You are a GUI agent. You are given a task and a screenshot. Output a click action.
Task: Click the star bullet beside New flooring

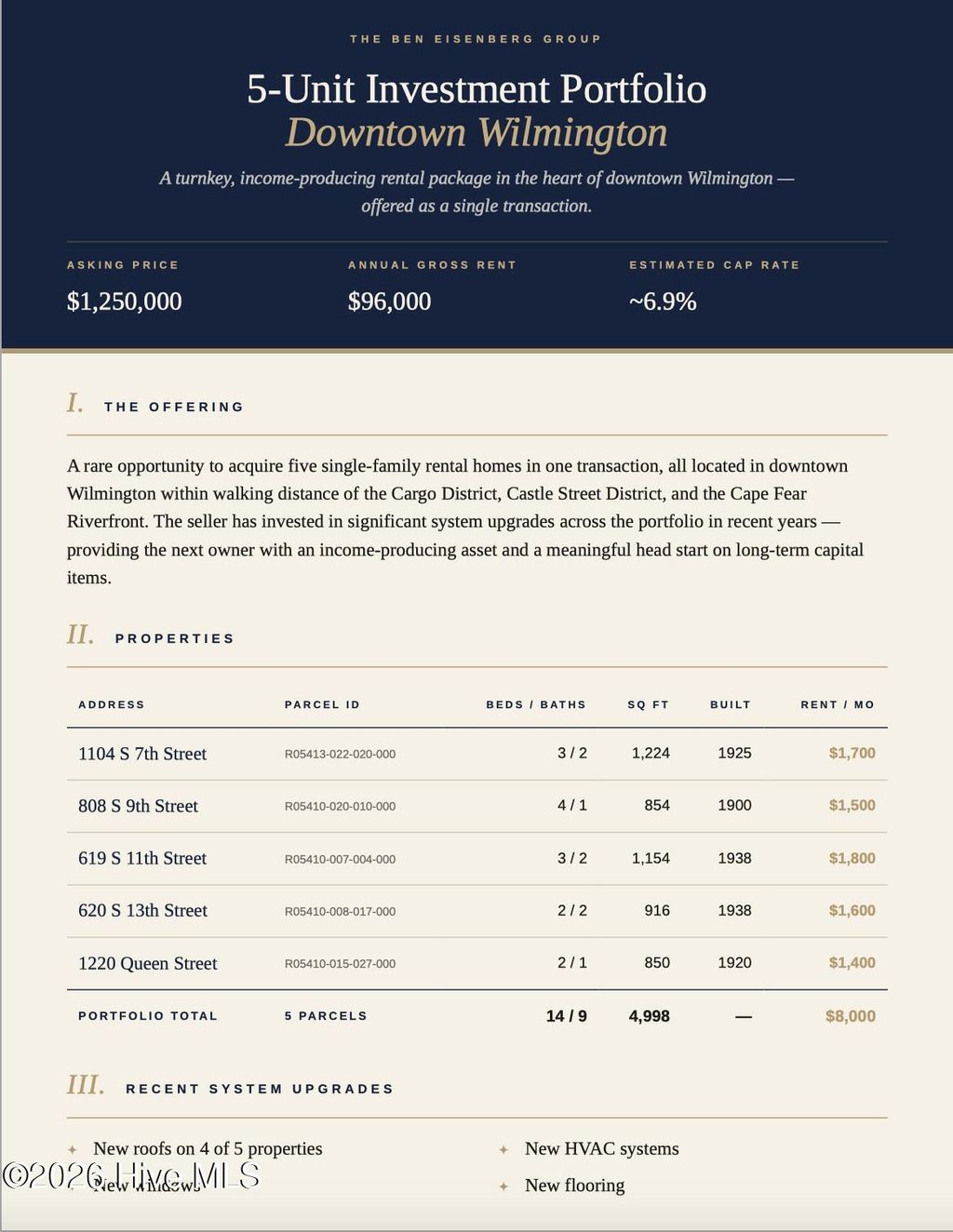click(x=503, y=1186)
